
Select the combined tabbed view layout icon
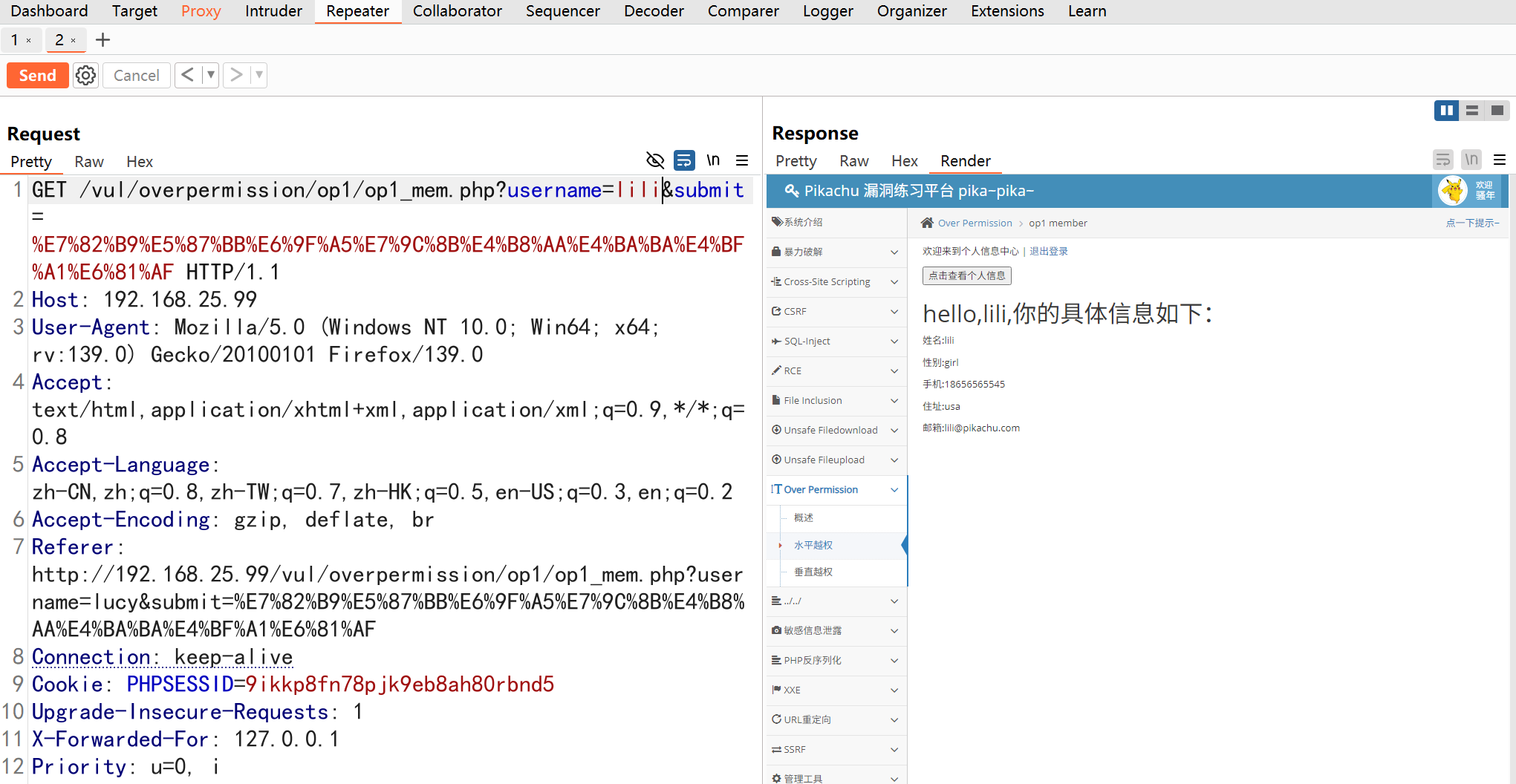coord(1497,111)
